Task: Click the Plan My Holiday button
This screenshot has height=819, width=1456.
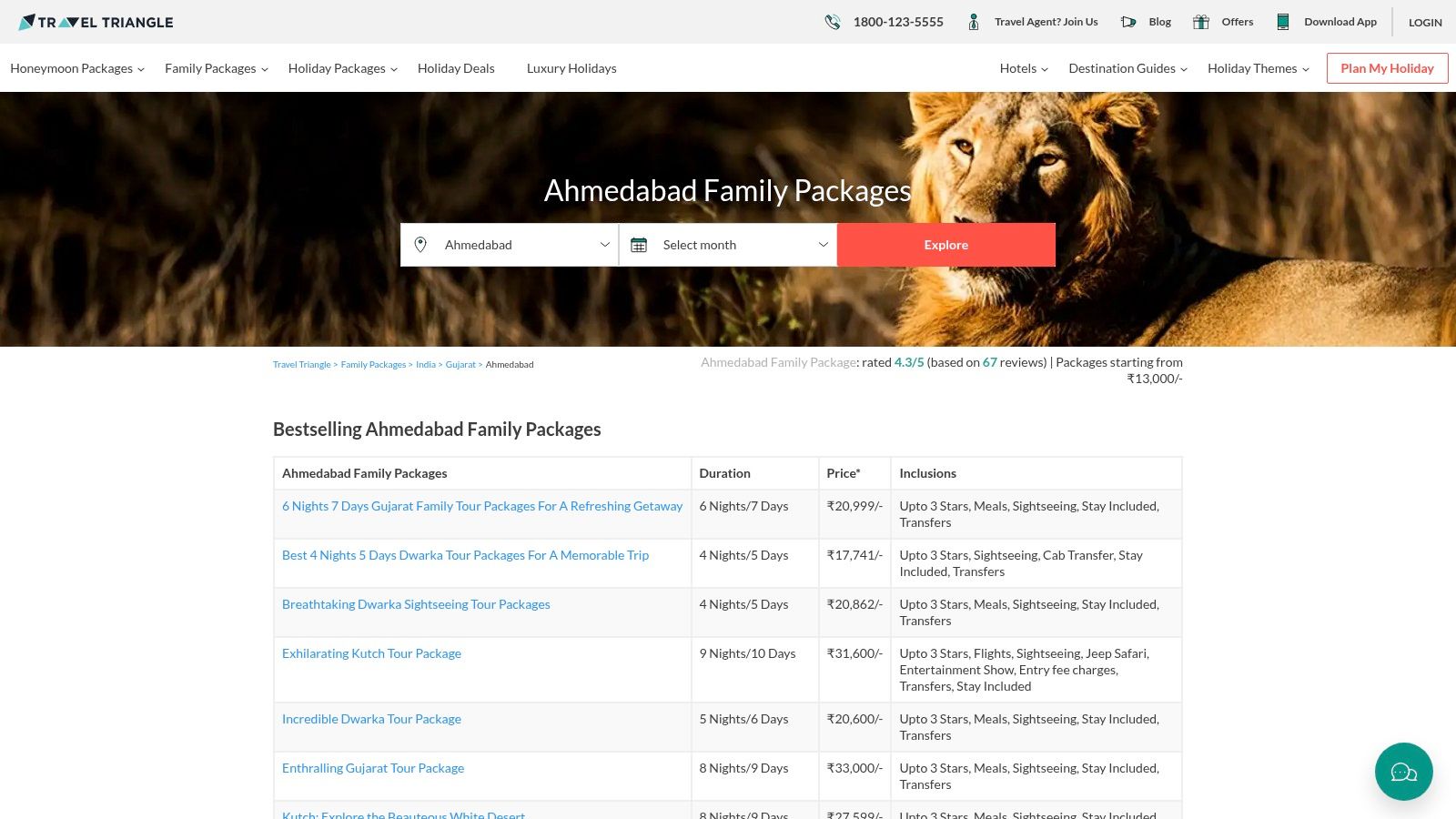Action: click(1387, 67)
